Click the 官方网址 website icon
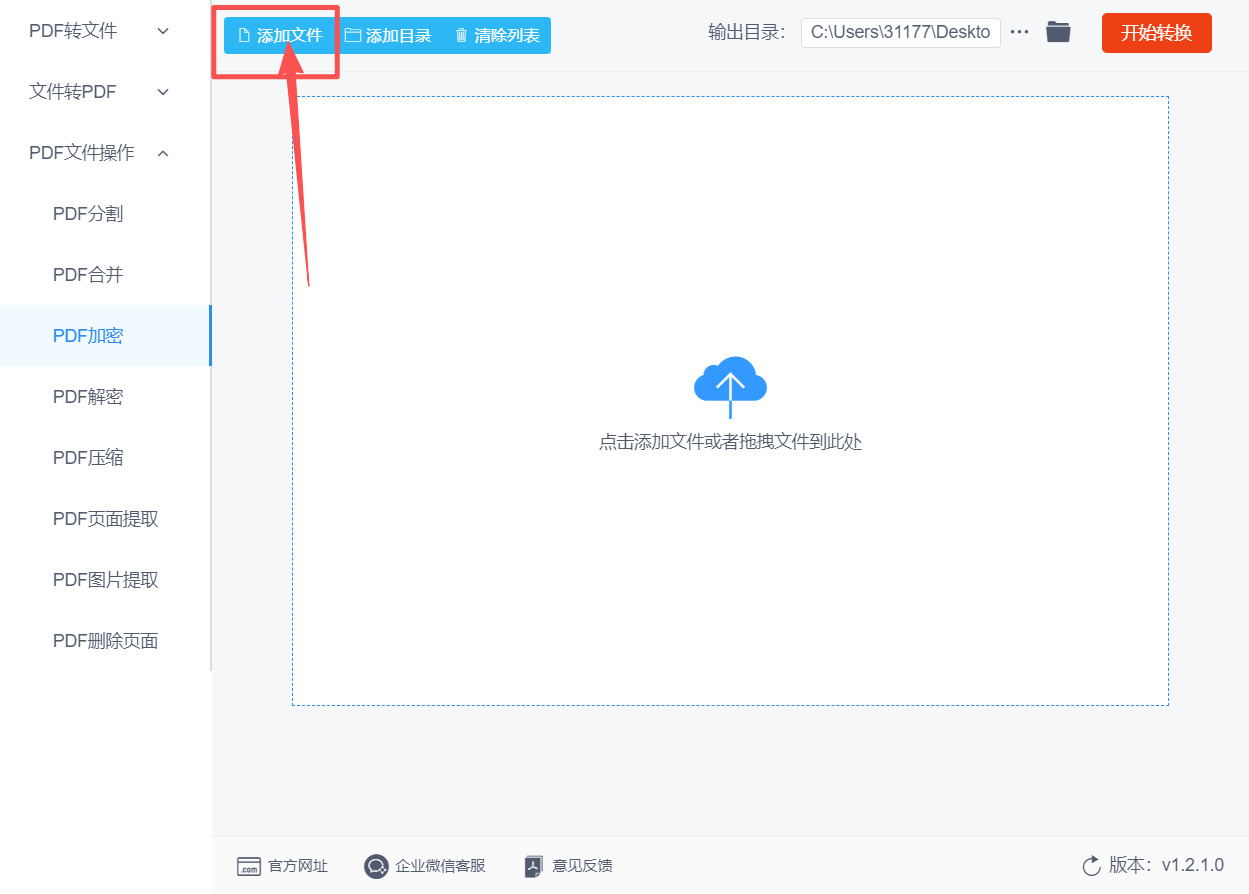The image size is (1249, 894). pyautogui.click(x=249, y=867)
